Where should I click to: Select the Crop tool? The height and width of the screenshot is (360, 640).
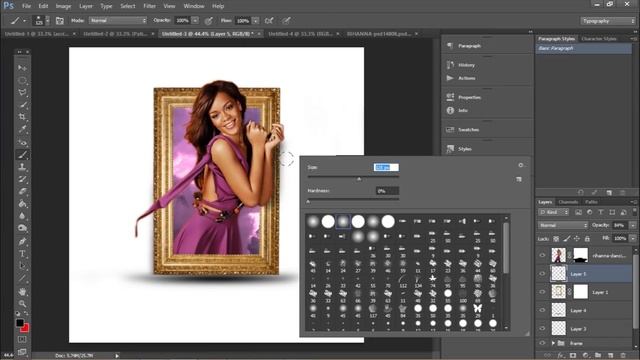(x=22, y=117)
